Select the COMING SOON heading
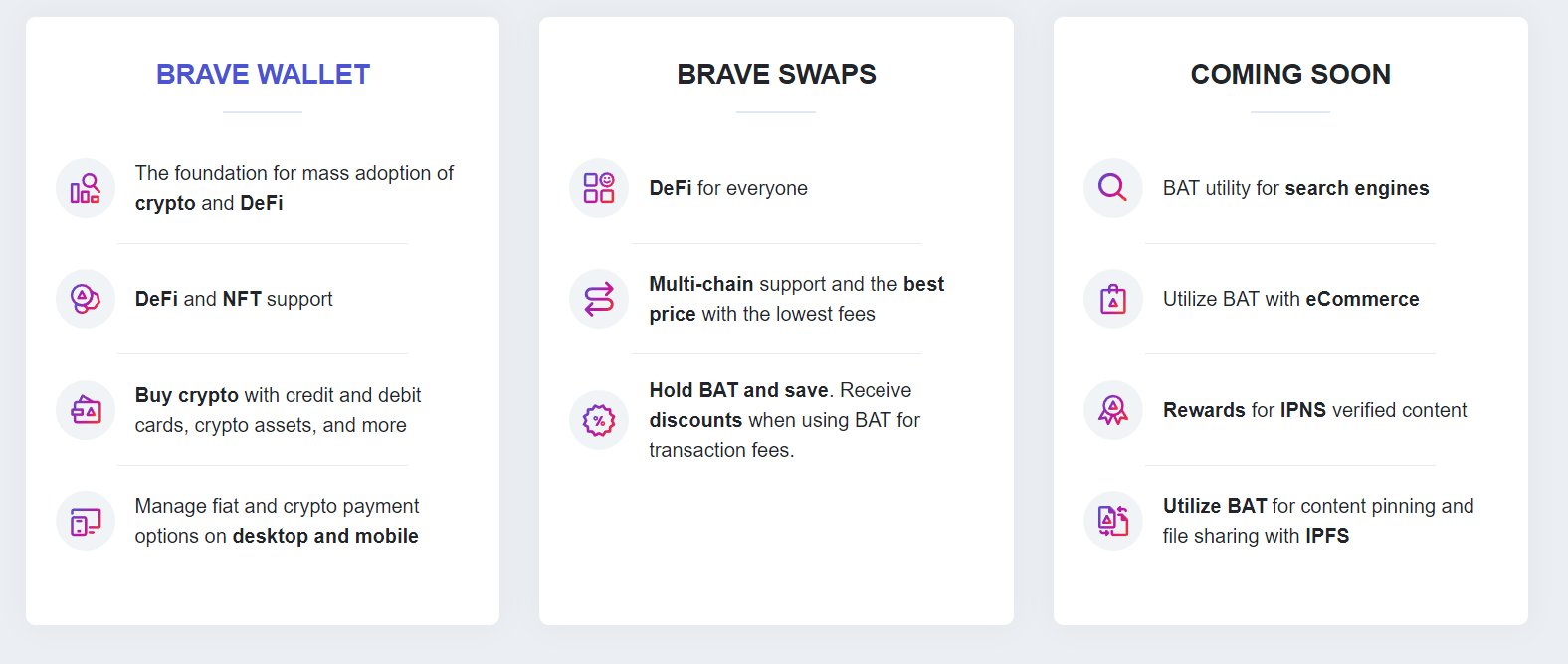 [1290, 74]
